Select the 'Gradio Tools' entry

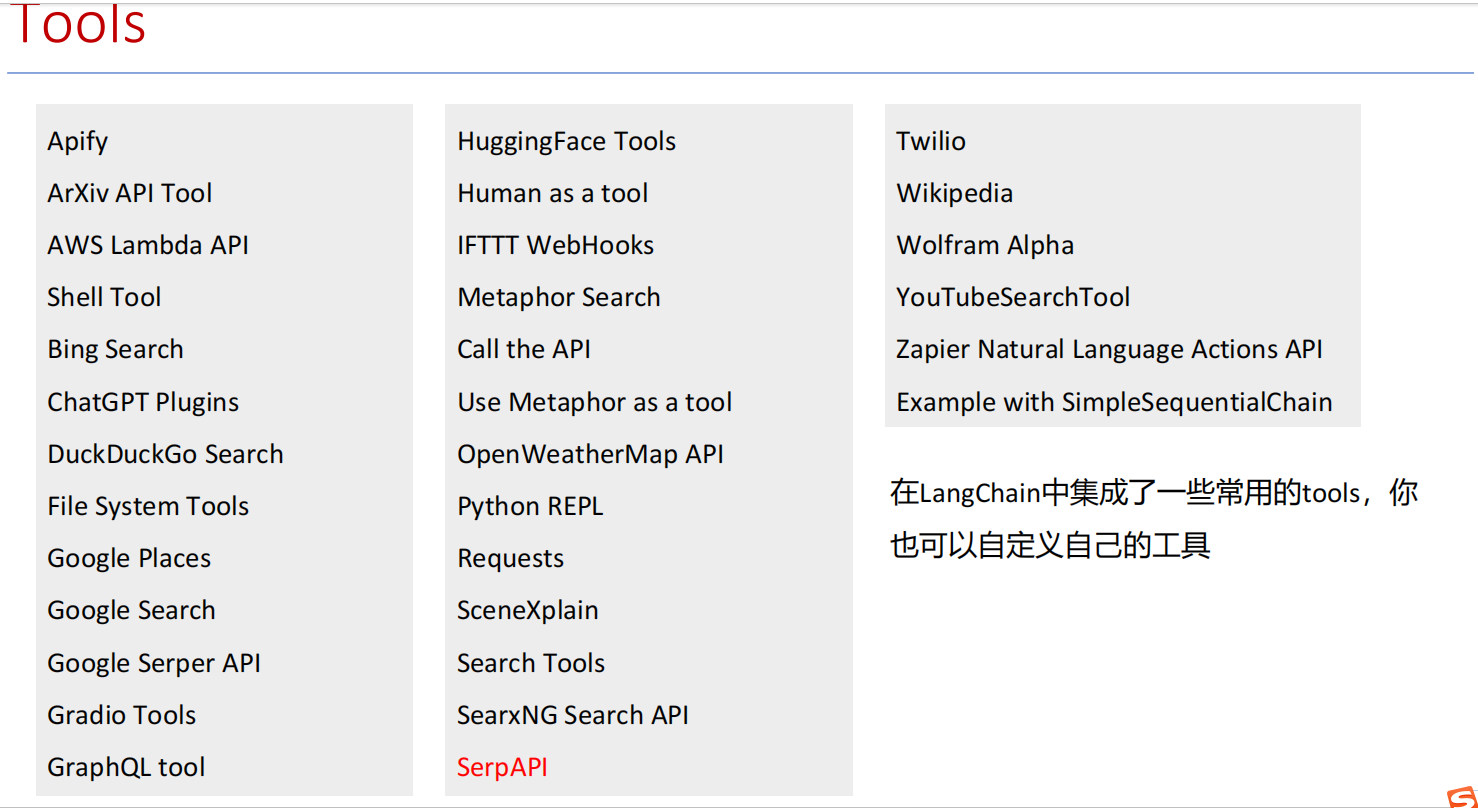click(x=122, y=715)
